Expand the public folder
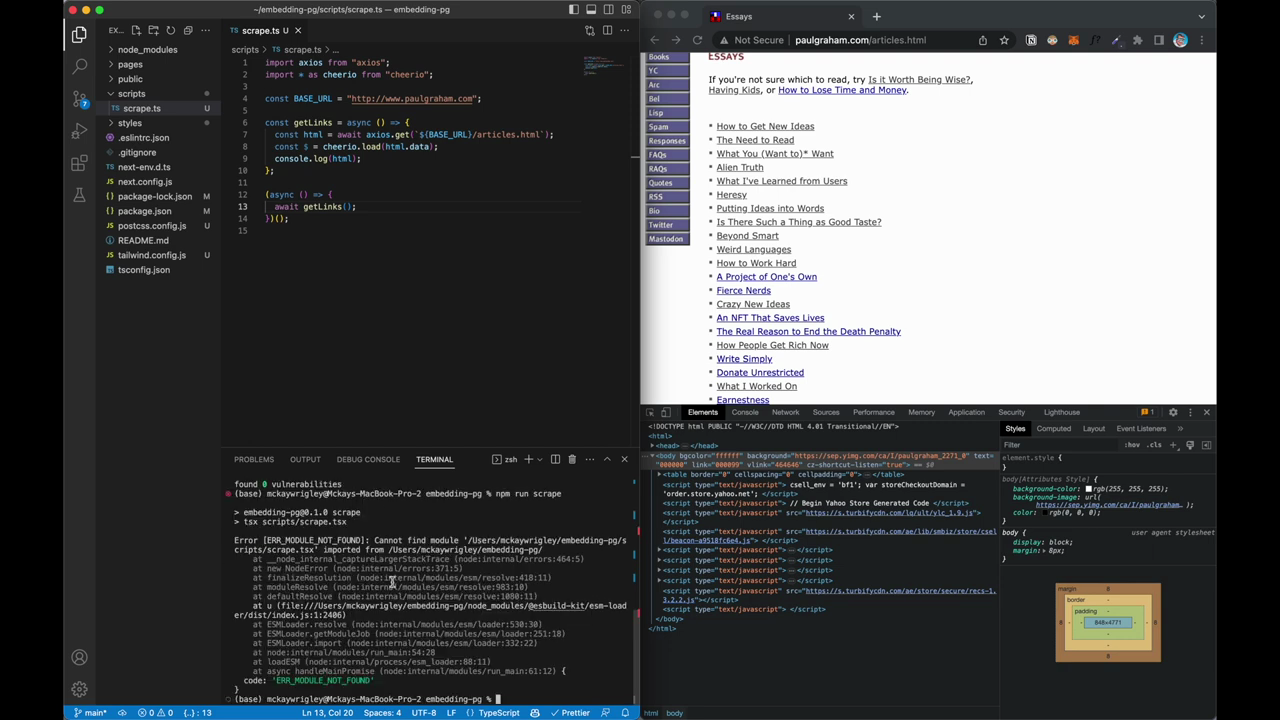The height and width of the screenshot is (720, 1280). coord(130,79)
